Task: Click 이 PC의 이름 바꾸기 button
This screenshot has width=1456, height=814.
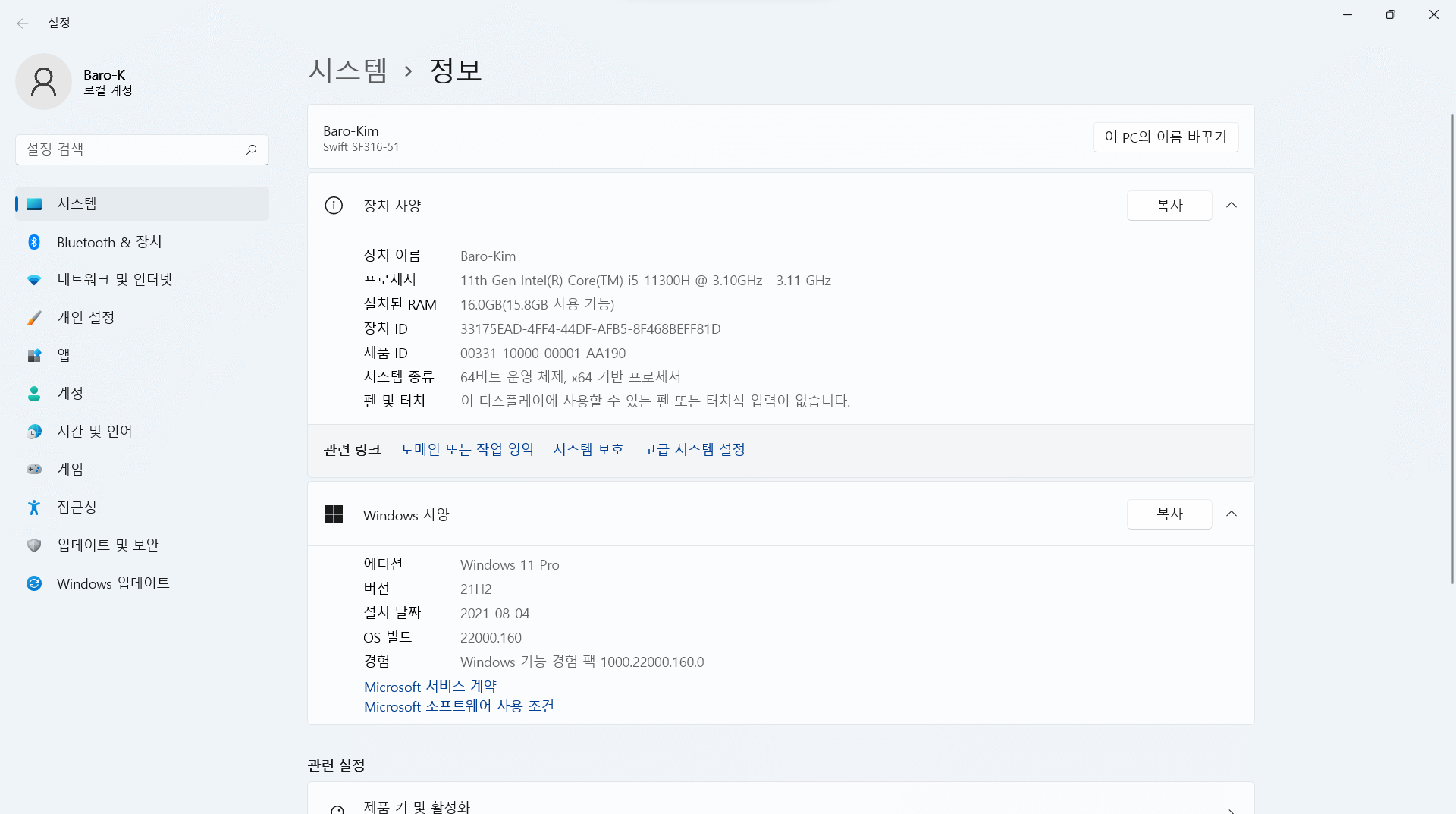Action: [x=1166, y=137]
